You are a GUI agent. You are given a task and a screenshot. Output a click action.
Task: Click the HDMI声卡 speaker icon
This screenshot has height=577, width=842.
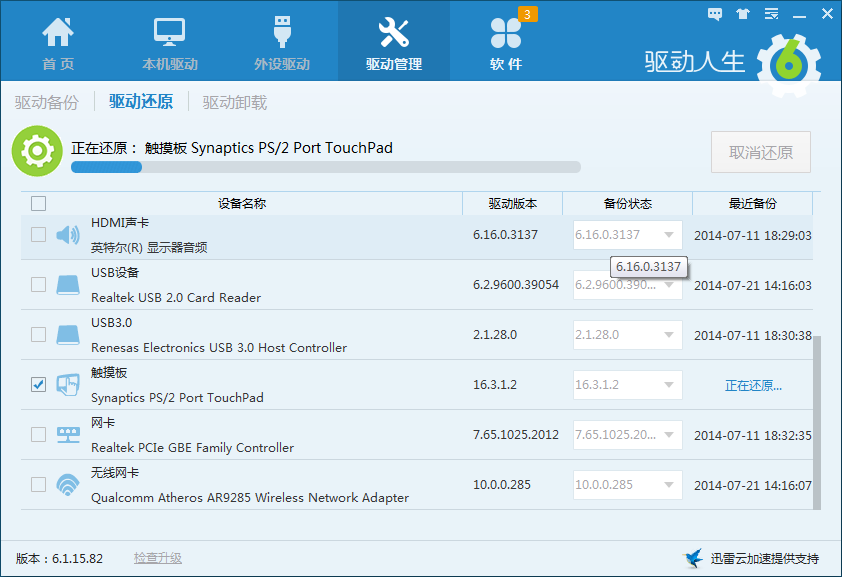coord(68,235)
